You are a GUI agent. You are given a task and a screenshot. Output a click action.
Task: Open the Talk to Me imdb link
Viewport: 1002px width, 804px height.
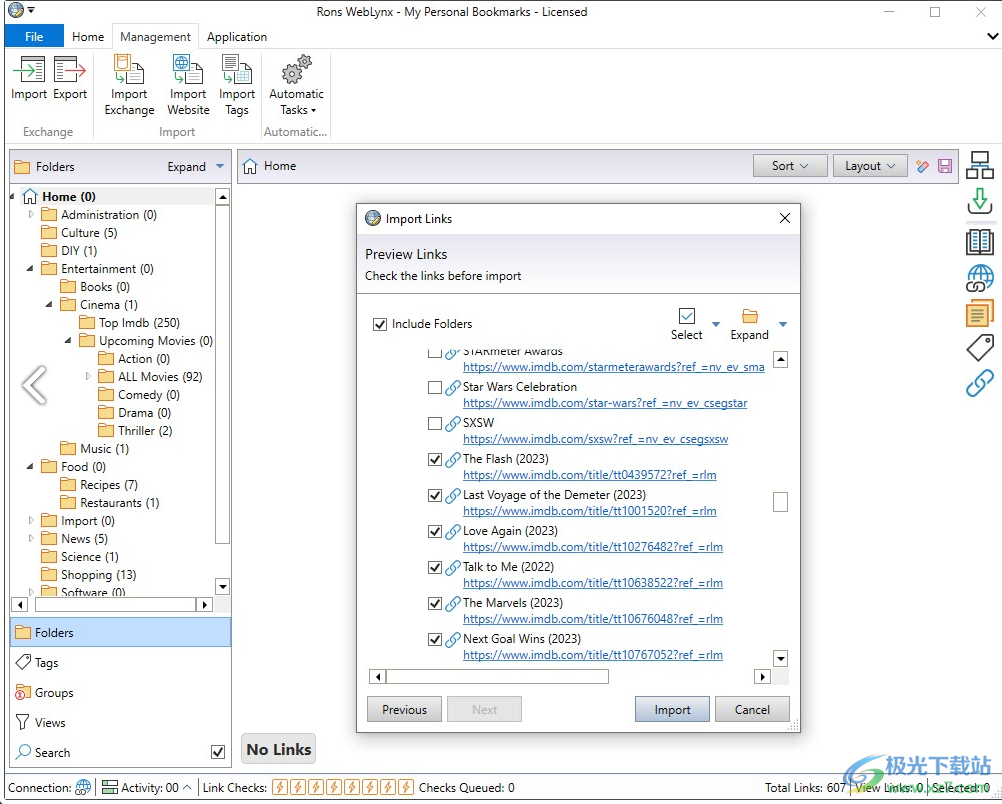(x=592, y=583)
